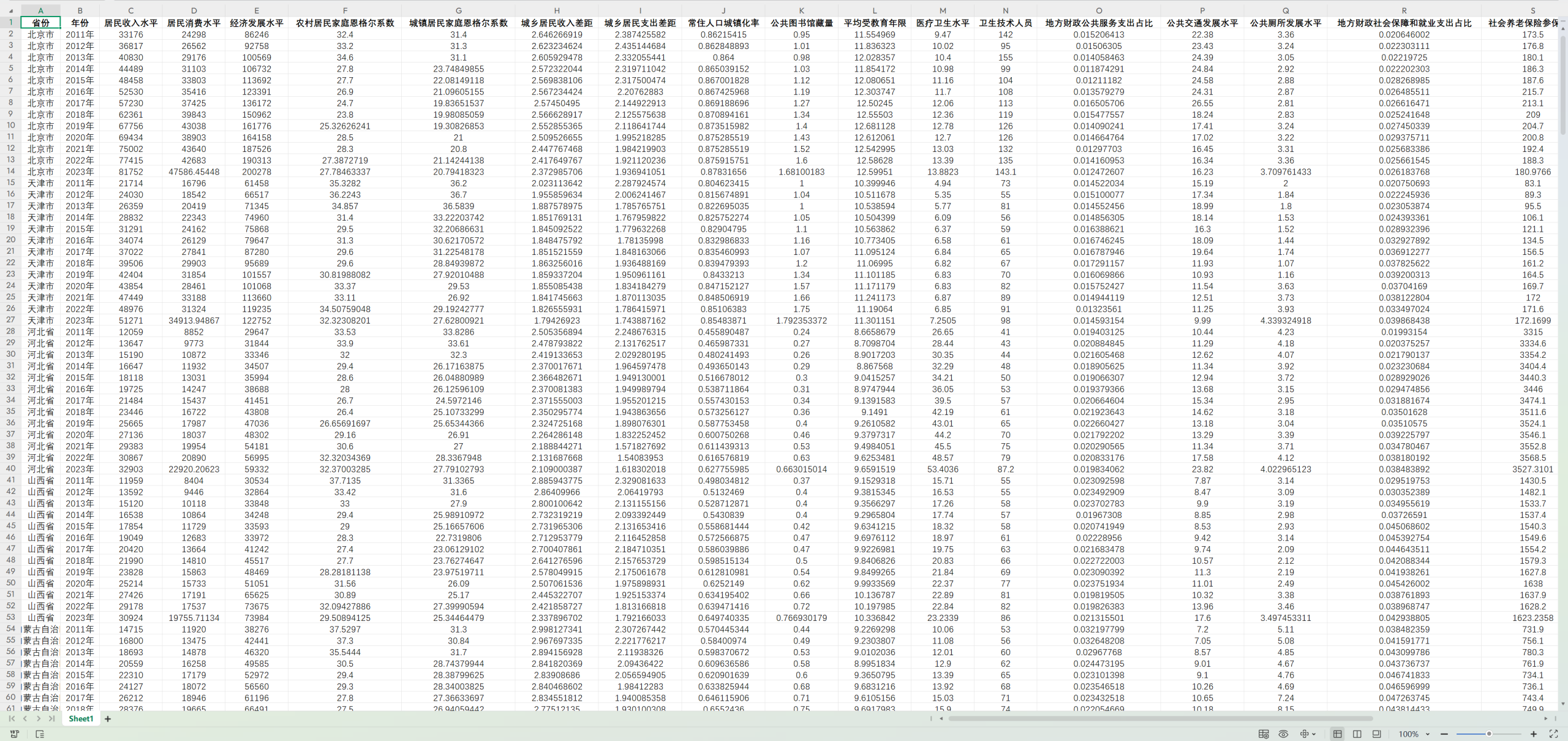Switch to normal view mode
1568x741 pixels.
pos(1338,734)
